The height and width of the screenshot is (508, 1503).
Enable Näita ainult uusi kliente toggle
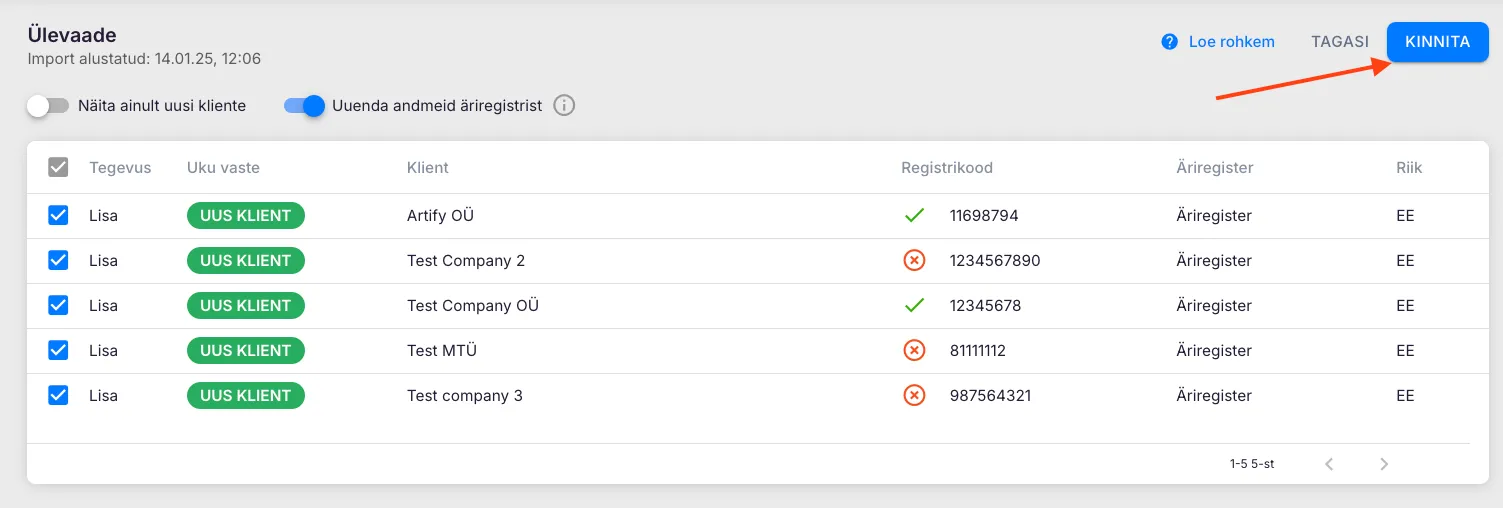(x=47, y=105)
